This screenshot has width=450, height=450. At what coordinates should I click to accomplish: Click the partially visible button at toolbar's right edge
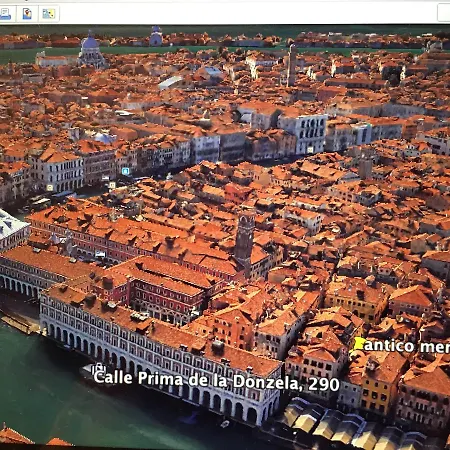click(444, 13)
